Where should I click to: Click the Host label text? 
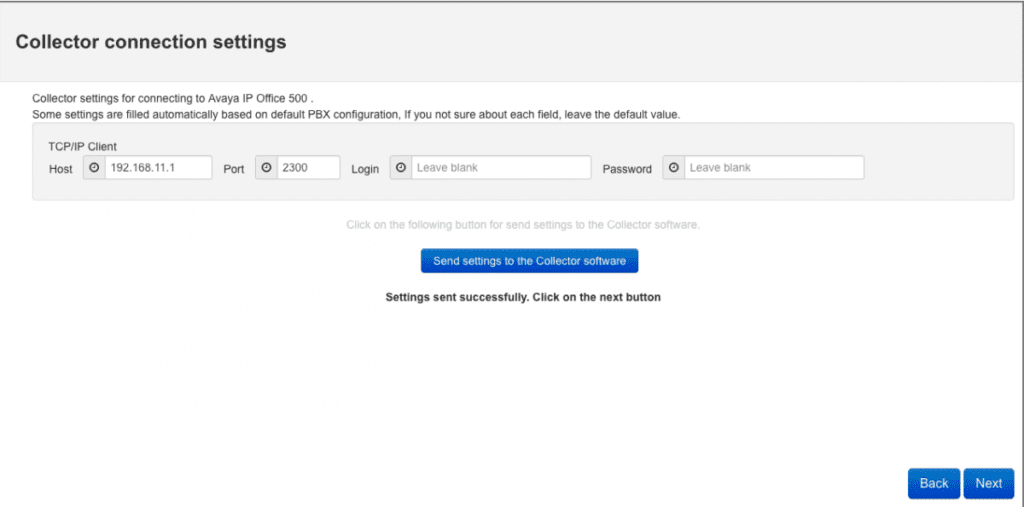[x=61, y=169]
